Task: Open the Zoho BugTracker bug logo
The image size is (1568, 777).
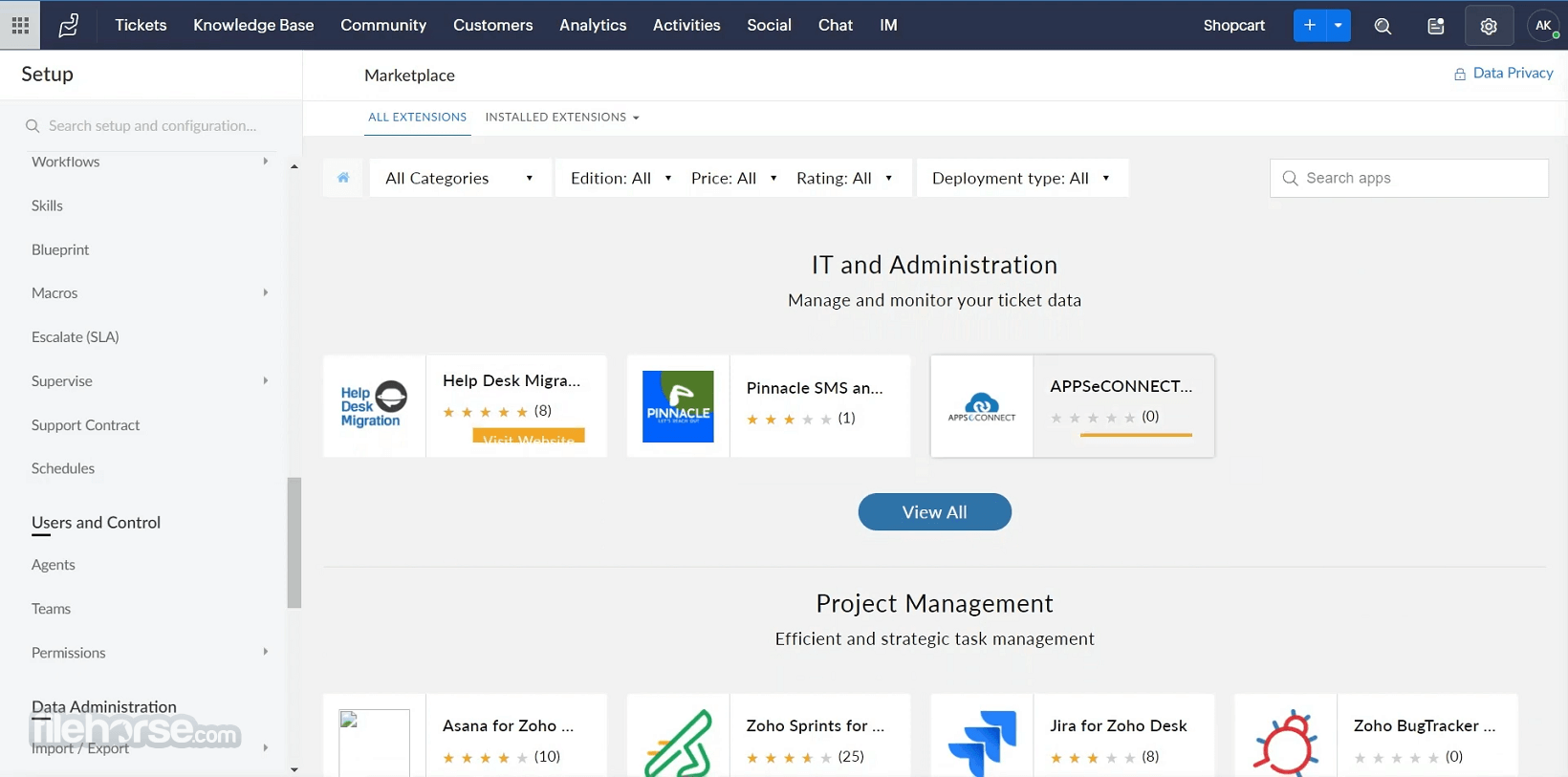Action: (1286, 742)
